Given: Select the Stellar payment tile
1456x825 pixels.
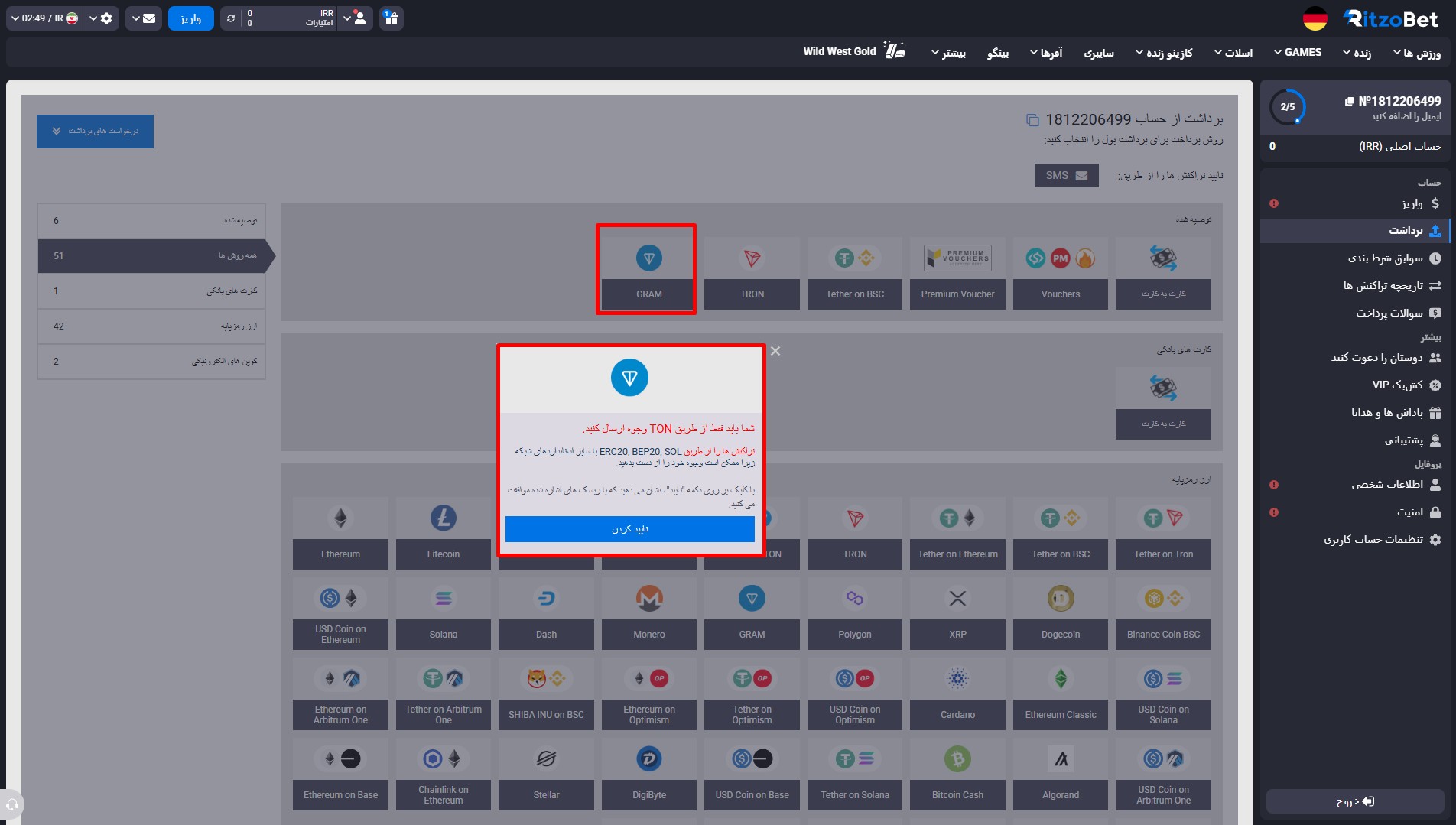Looking at the screenshot, I should [x=546, y=774].
